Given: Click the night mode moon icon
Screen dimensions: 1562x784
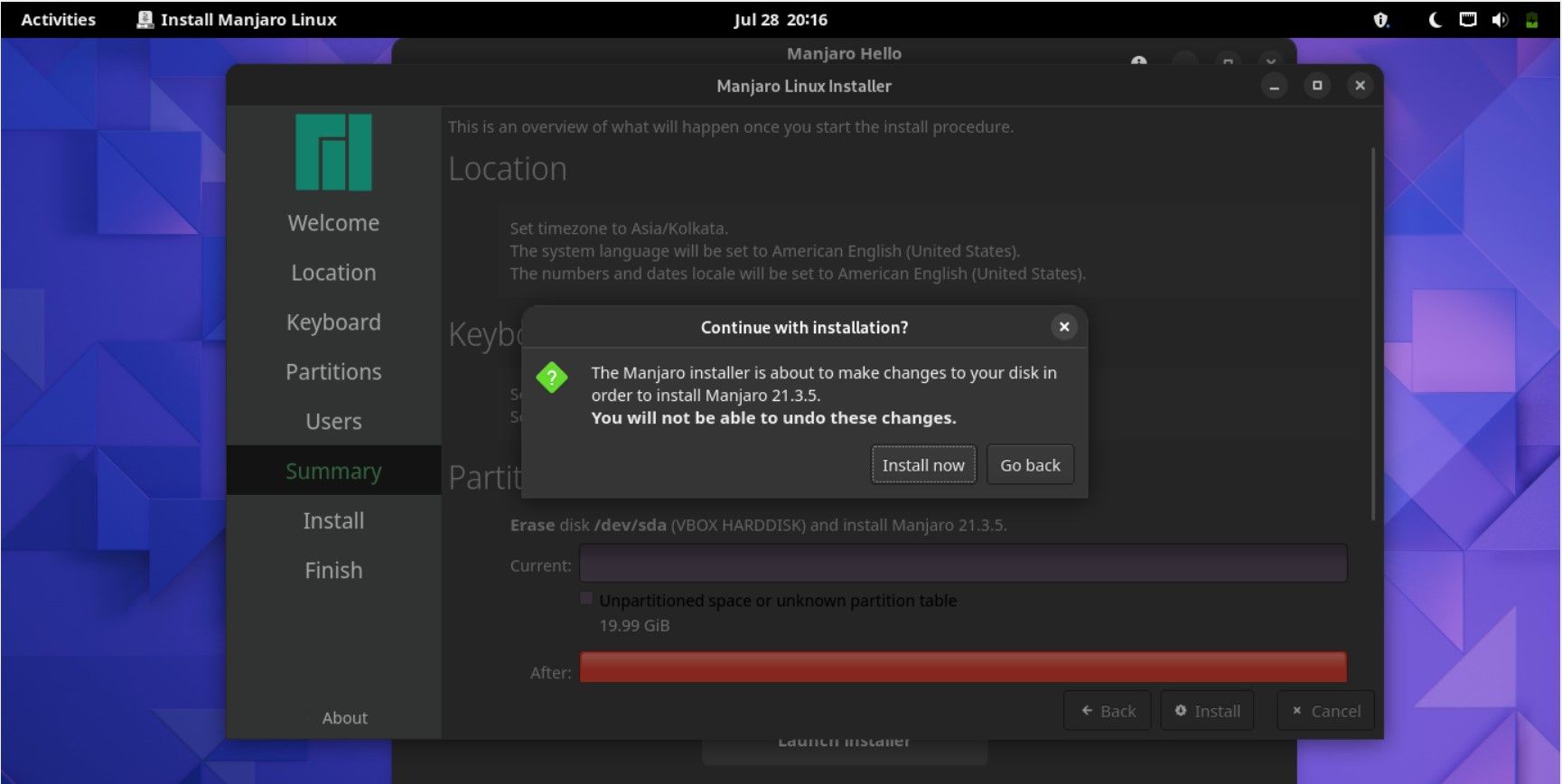Looking at the screenshot, I should coord(1435,20).
